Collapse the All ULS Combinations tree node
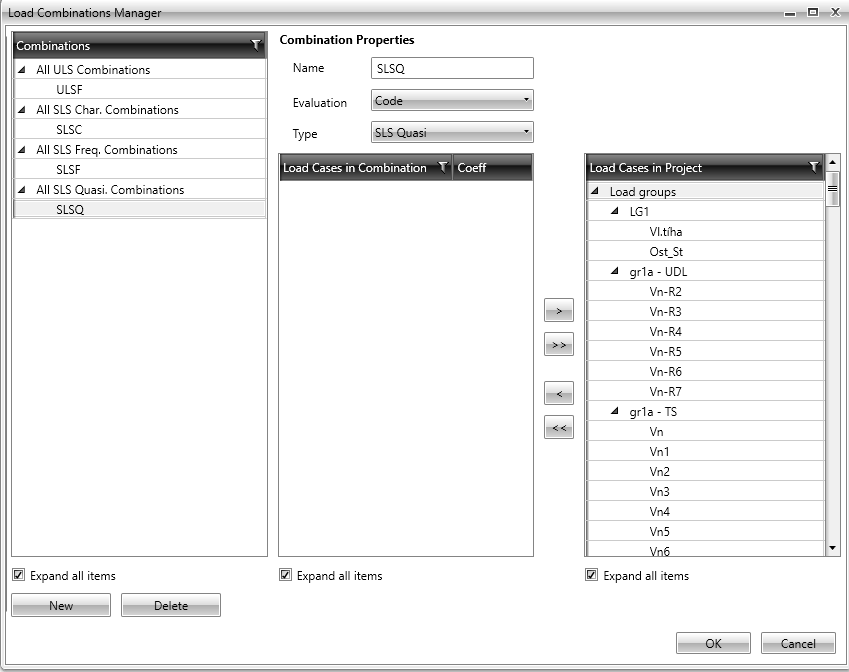Screen dimensions: 849x672 pyautogui.click(x=22, y=70)
